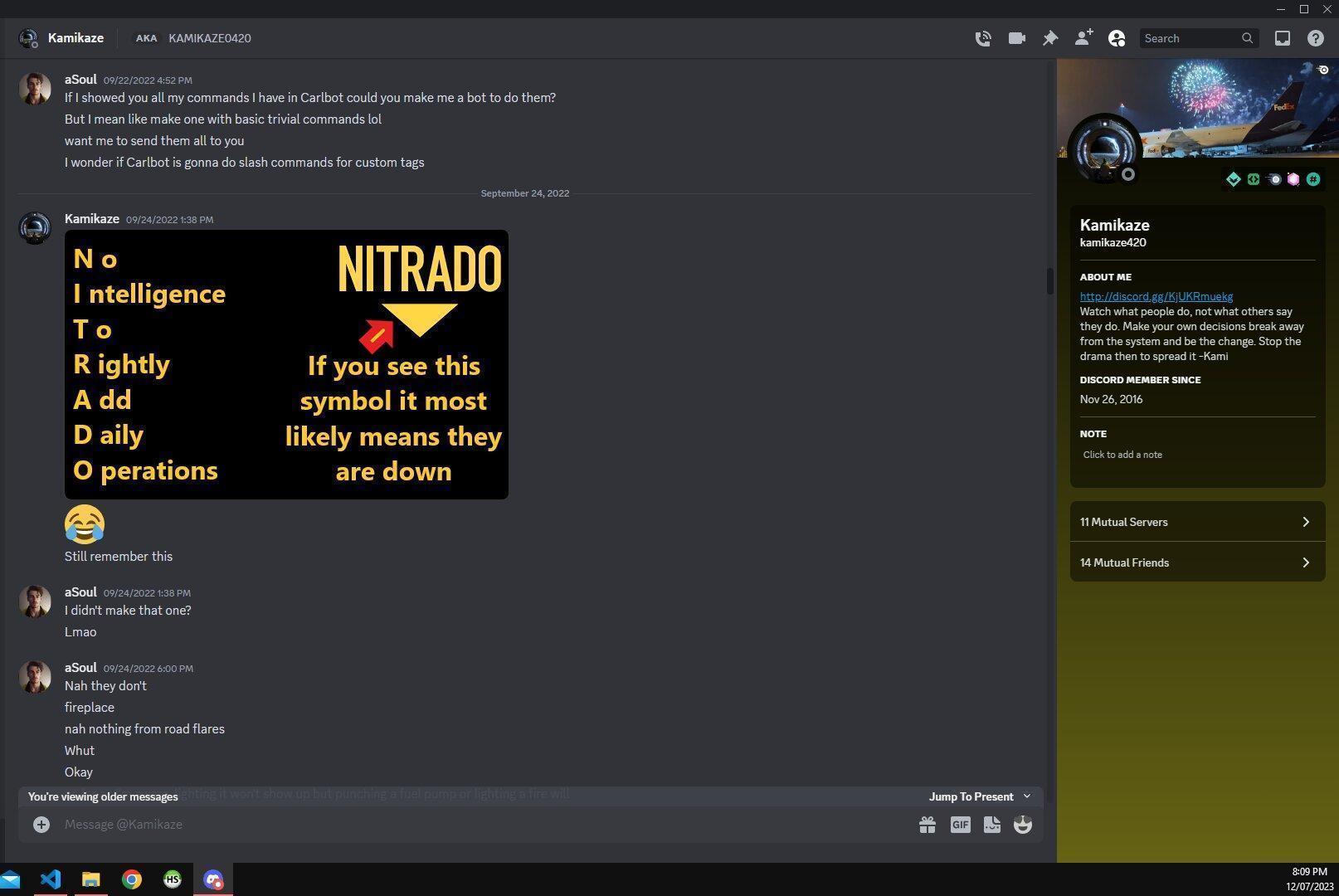
Task: Click the AKA KAMIKAZE0420 nickname label
Action: click(x=192, y=38)
